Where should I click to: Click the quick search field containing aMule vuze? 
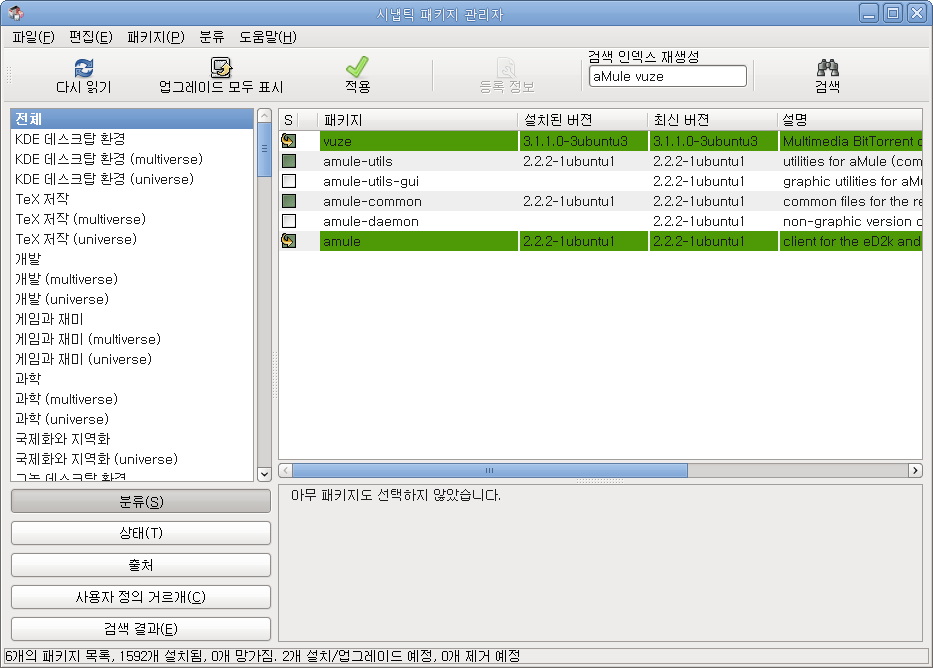(x=668, y=76)
